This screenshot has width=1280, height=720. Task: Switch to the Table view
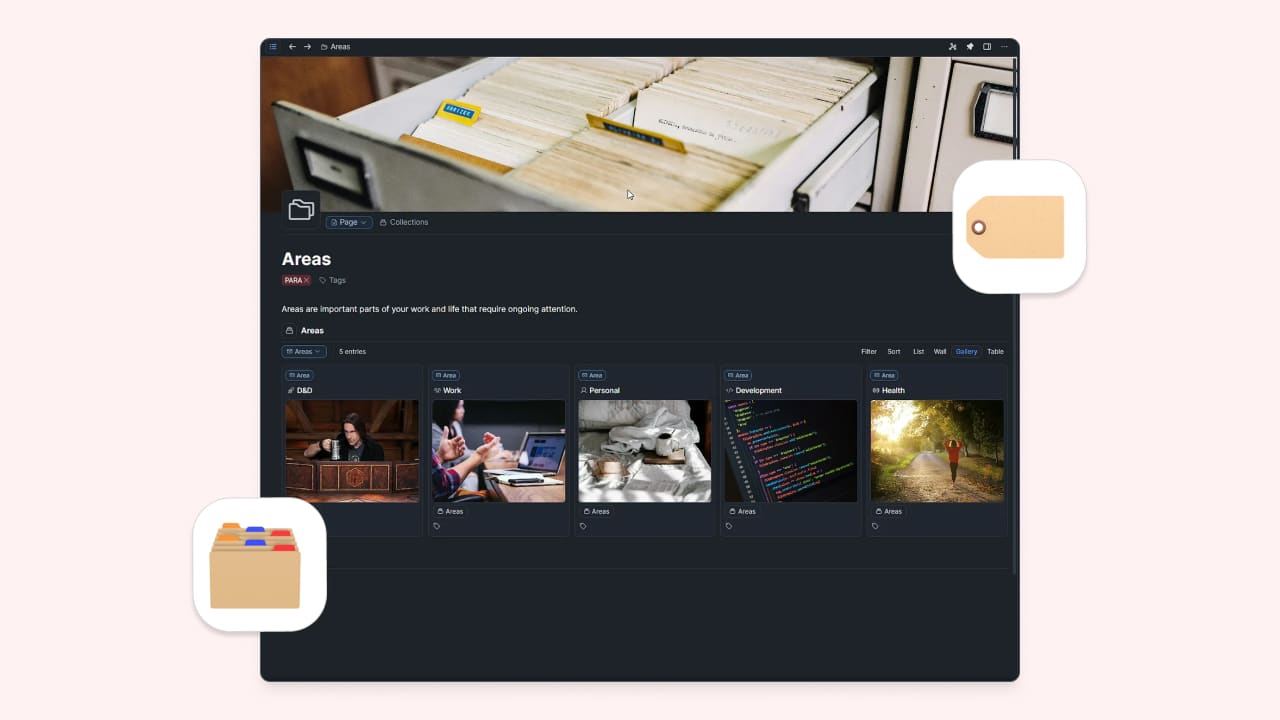point(995,352)
